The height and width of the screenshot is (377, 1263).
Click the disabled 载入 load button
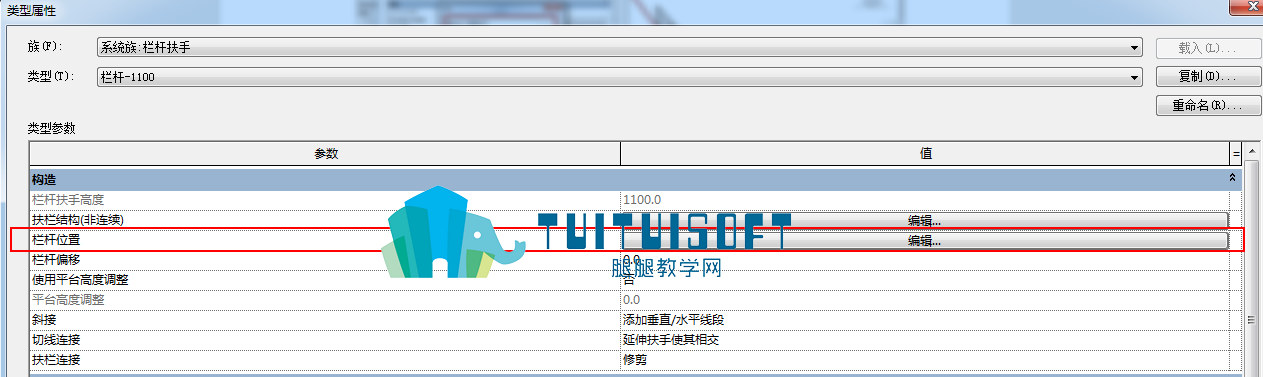click(x=1200, y=47)
